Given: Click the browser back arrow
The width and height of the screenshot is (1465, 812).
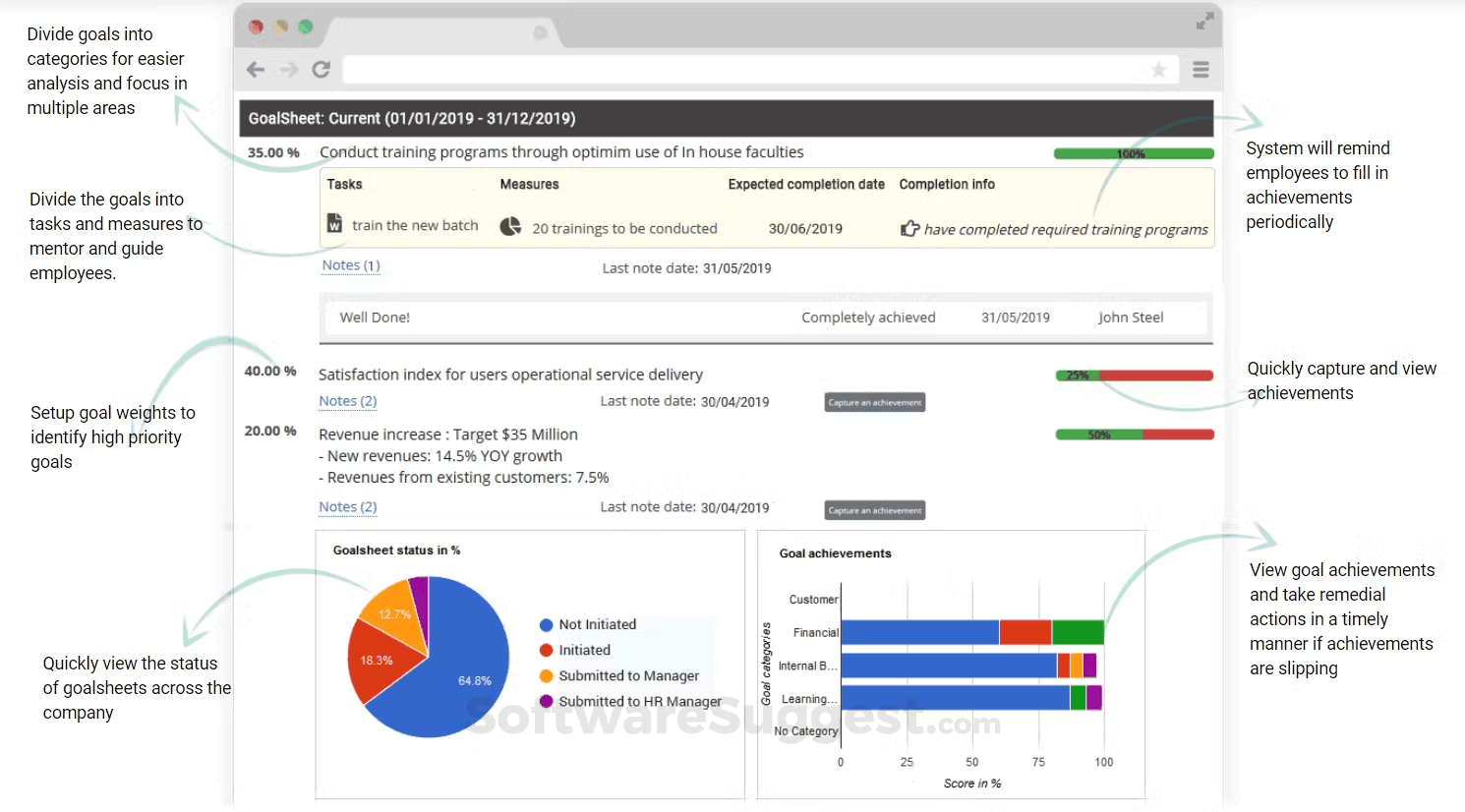Looking at the screenshot, I should [256, 70].
